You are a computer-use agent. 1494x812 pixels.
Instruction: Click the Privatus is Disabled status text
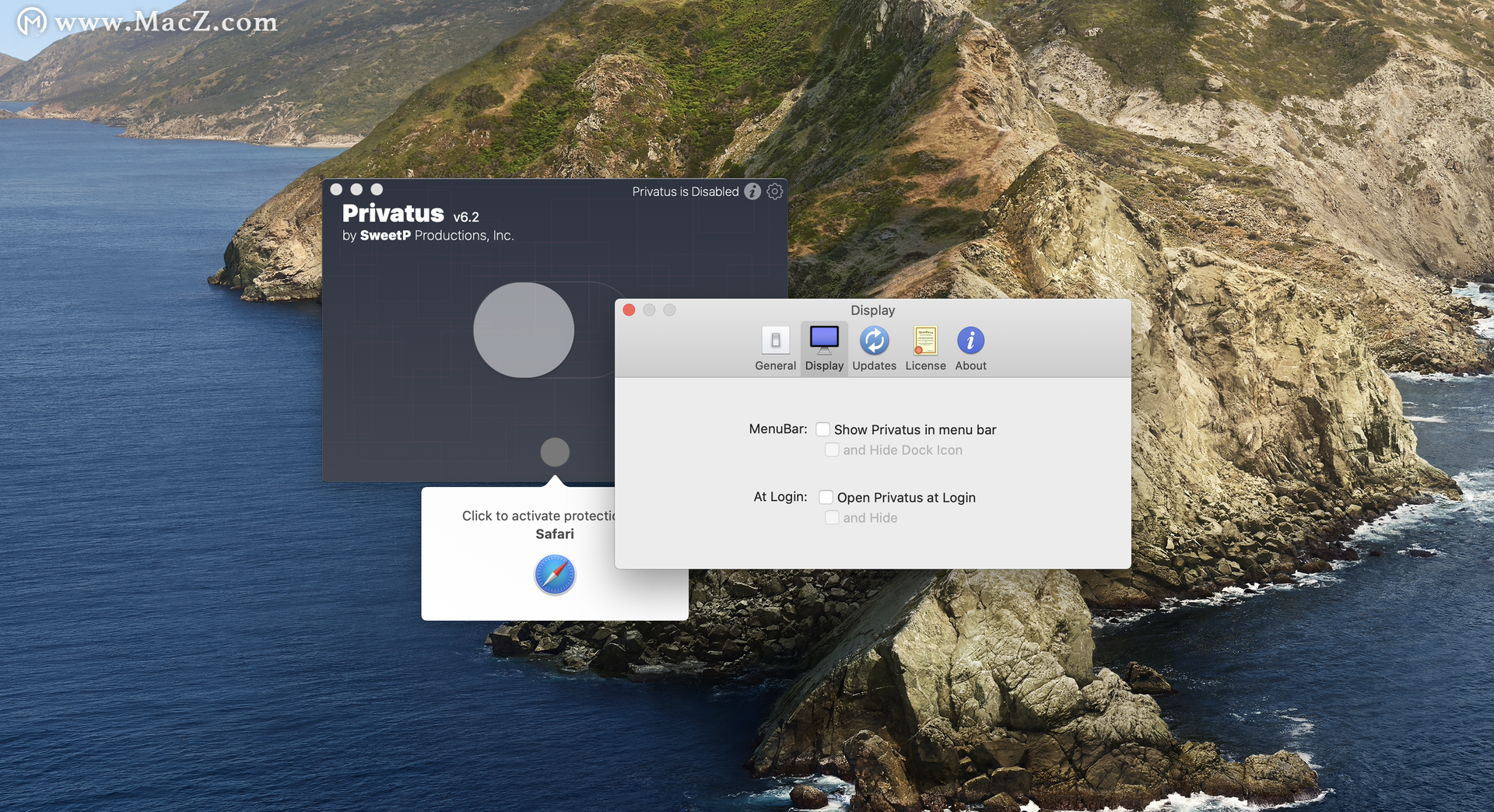point(686,191)
